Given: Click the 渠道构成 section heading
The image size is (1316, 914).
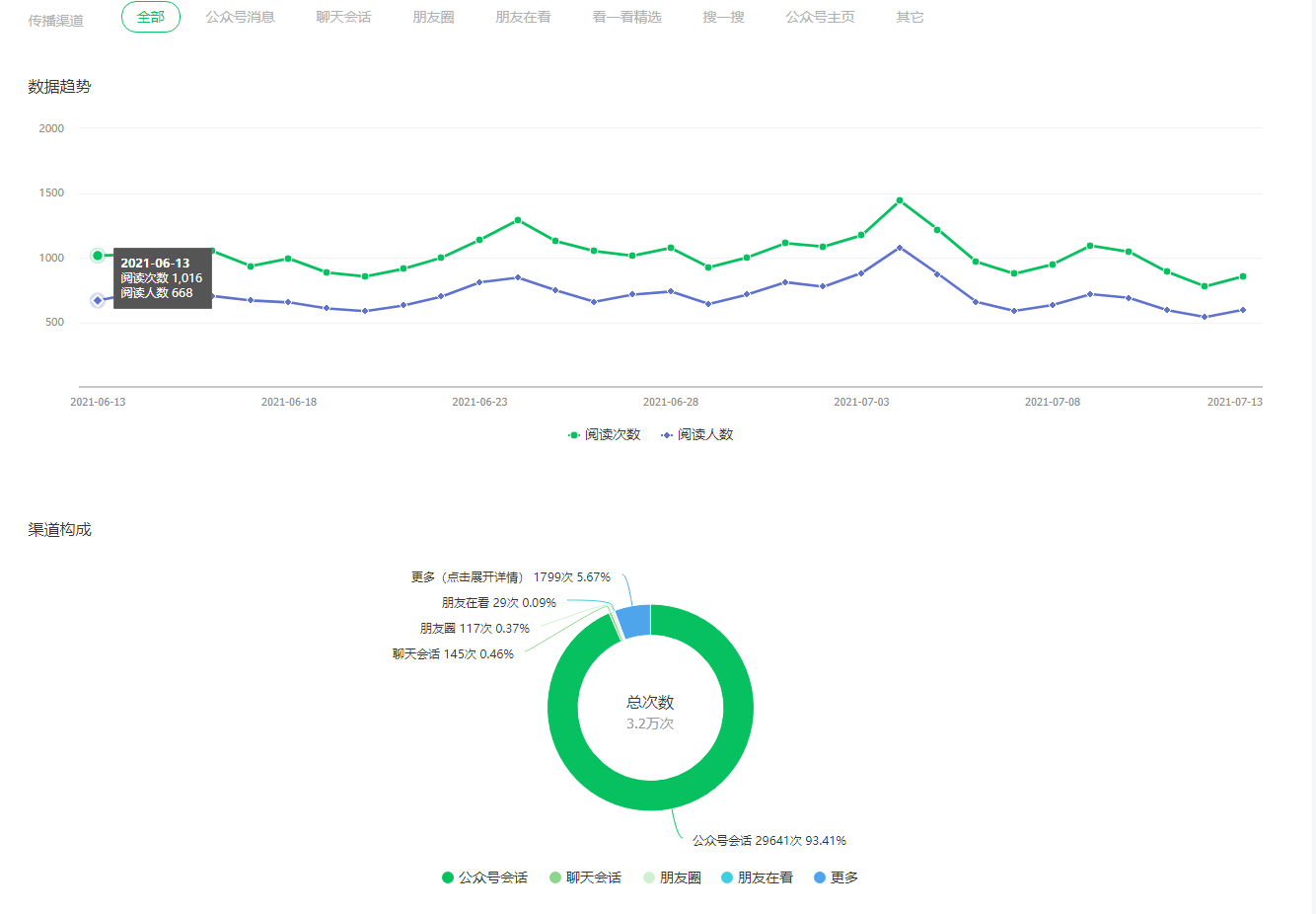Looking at the screenshot, I should (x=59, y=530).
